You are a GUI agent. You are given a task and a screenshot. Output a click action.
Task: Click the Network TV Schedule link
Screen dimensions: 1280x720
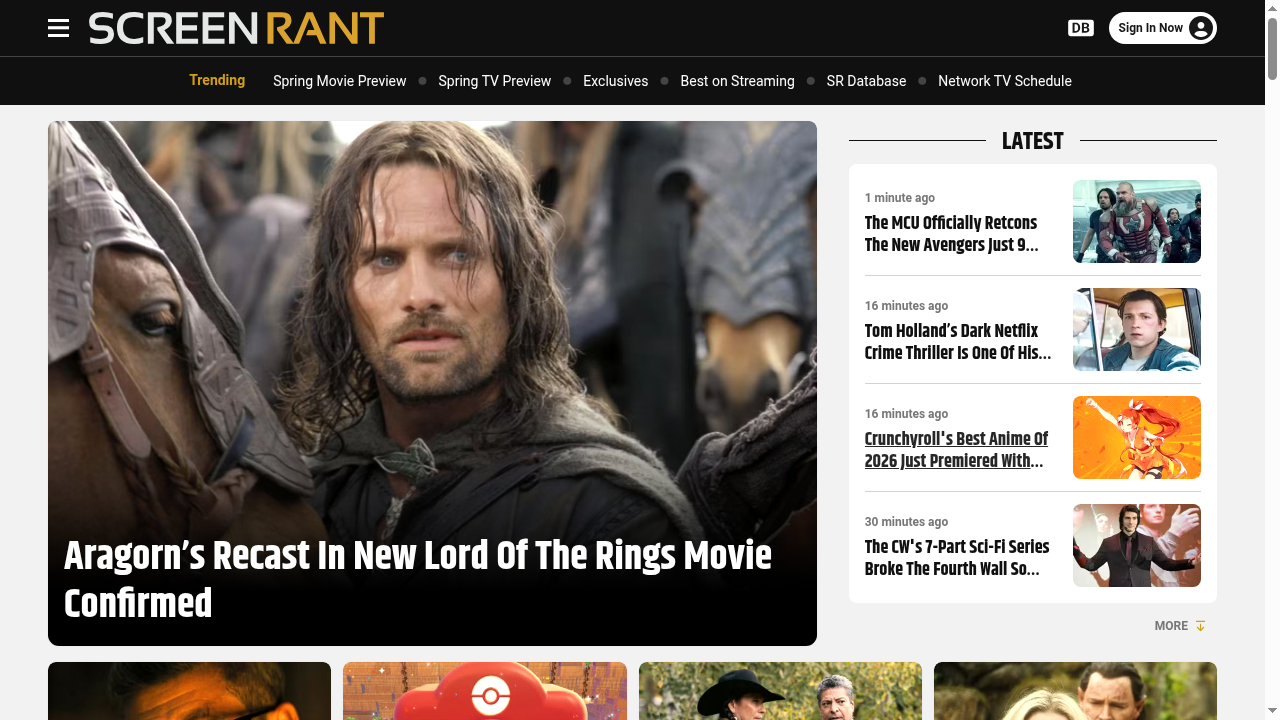coord(1005,81)
